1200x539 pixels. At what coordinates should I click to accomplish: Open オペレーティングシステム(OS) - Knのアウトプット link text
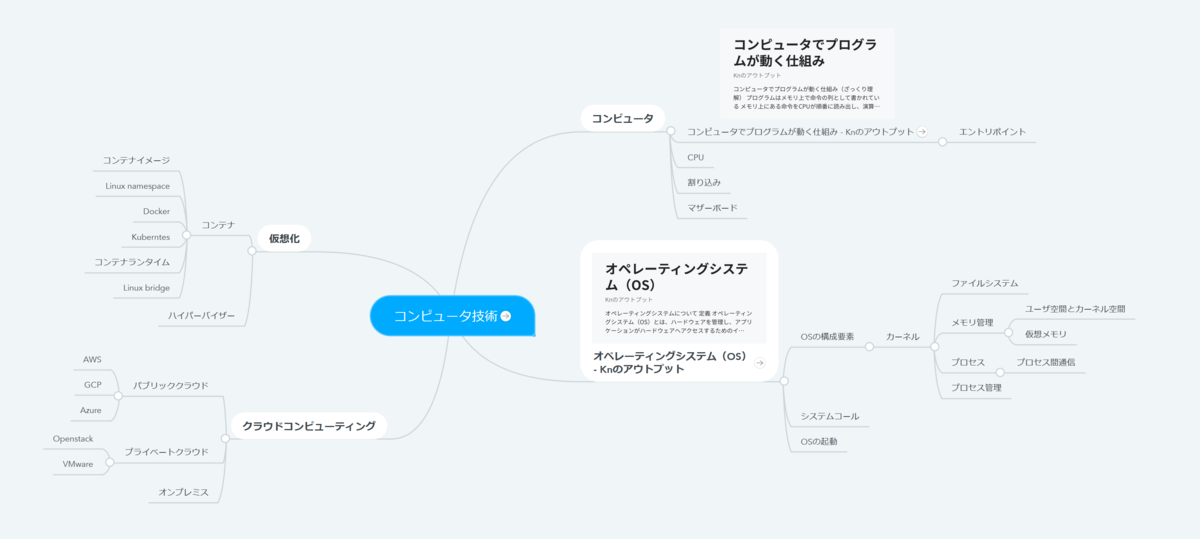pos(669,362)
